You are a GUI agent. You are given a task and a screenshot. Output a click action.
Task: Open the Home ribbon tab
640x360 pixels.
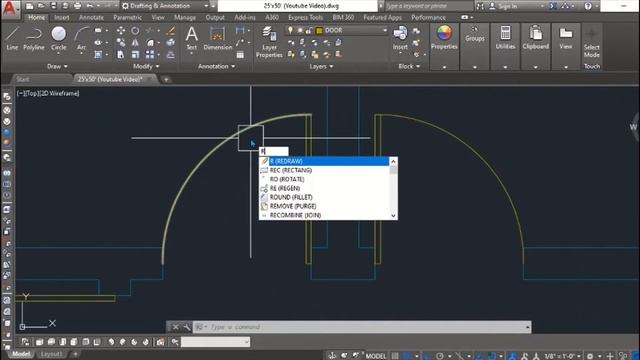pyautogui.click(x=36, y=18)
